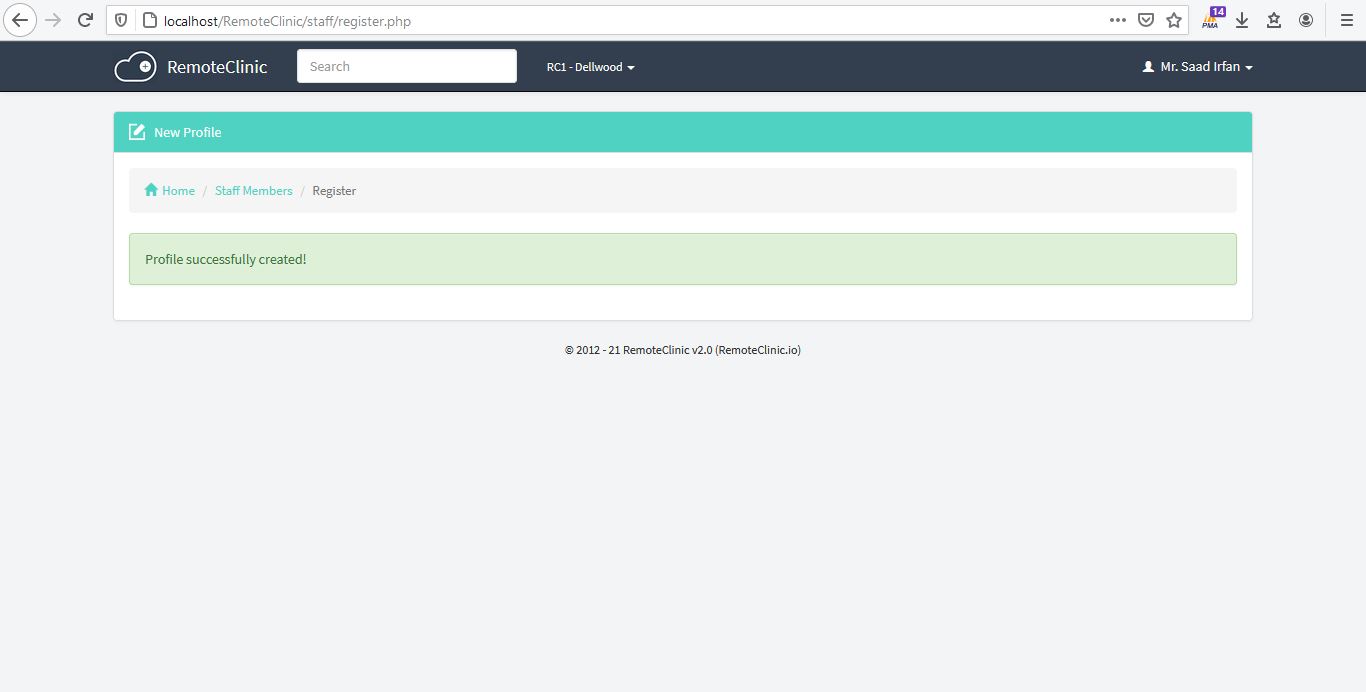Open the Mr. Saad Irfan user dropdown
1366x692 pixels.
click(x=1197, y=67)
